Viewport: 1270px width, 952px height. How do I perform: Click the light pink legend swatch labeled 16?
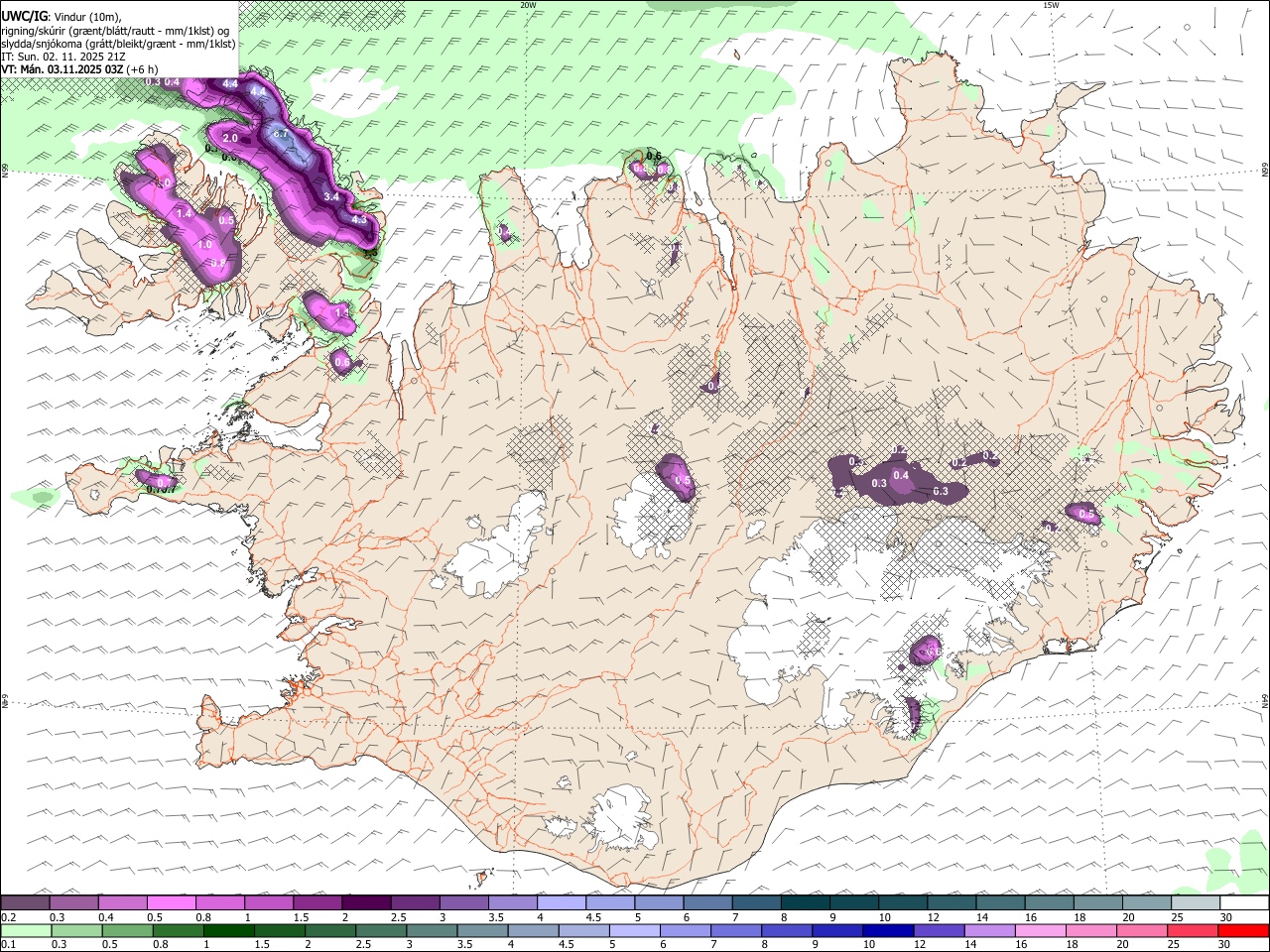[x=1041, y=930]
